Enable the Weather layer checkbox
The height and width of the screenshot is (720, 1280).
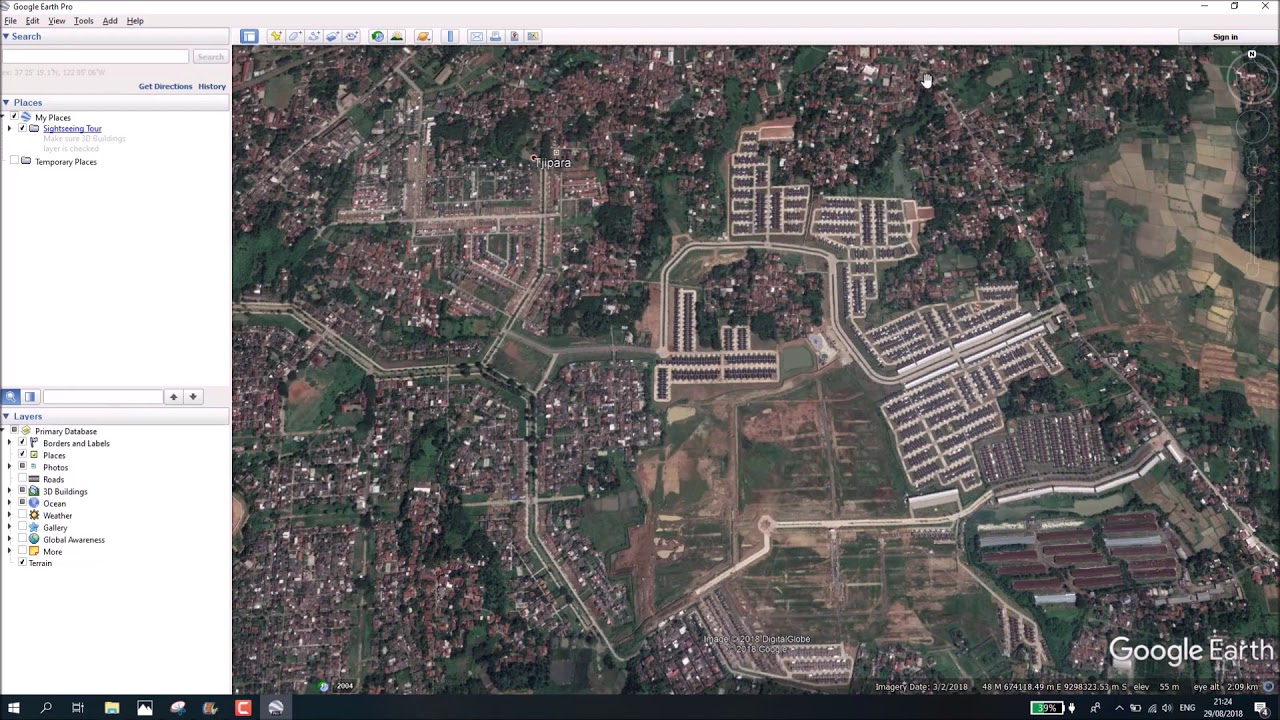tap(22, 515)
